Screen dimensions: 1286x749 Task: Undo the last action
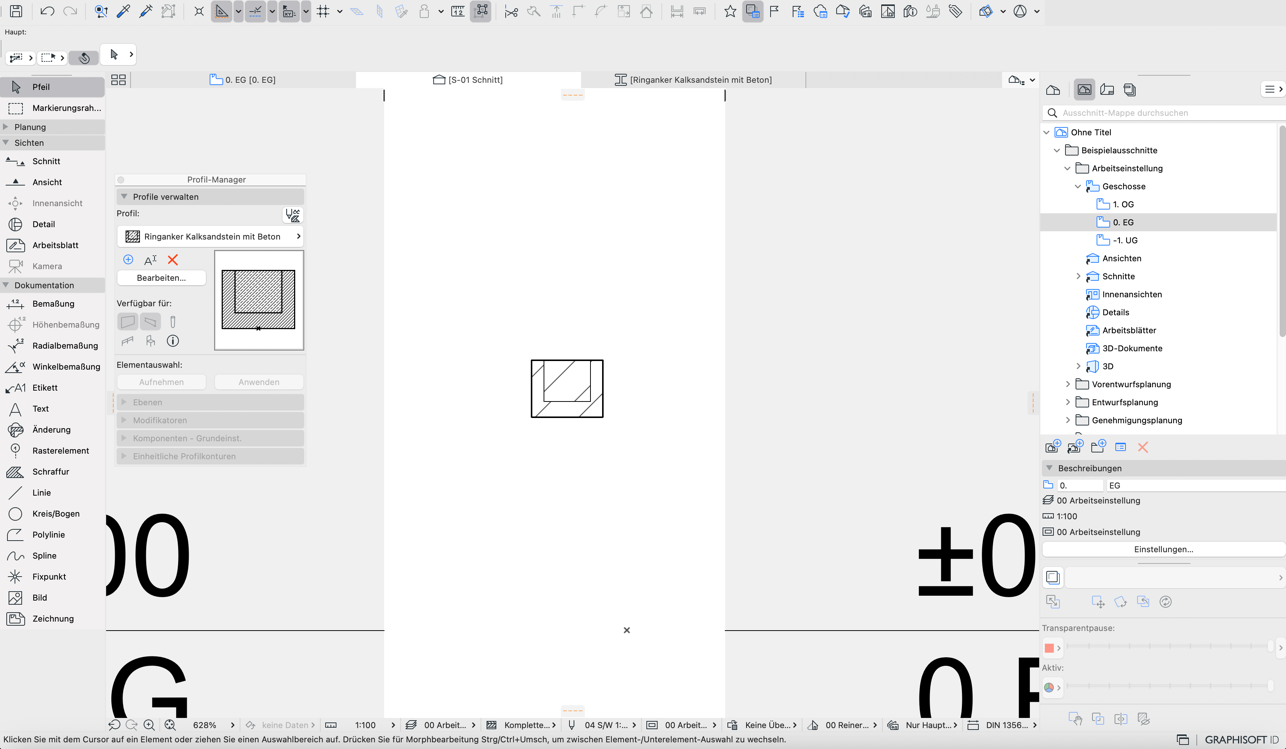pos(47,12)
